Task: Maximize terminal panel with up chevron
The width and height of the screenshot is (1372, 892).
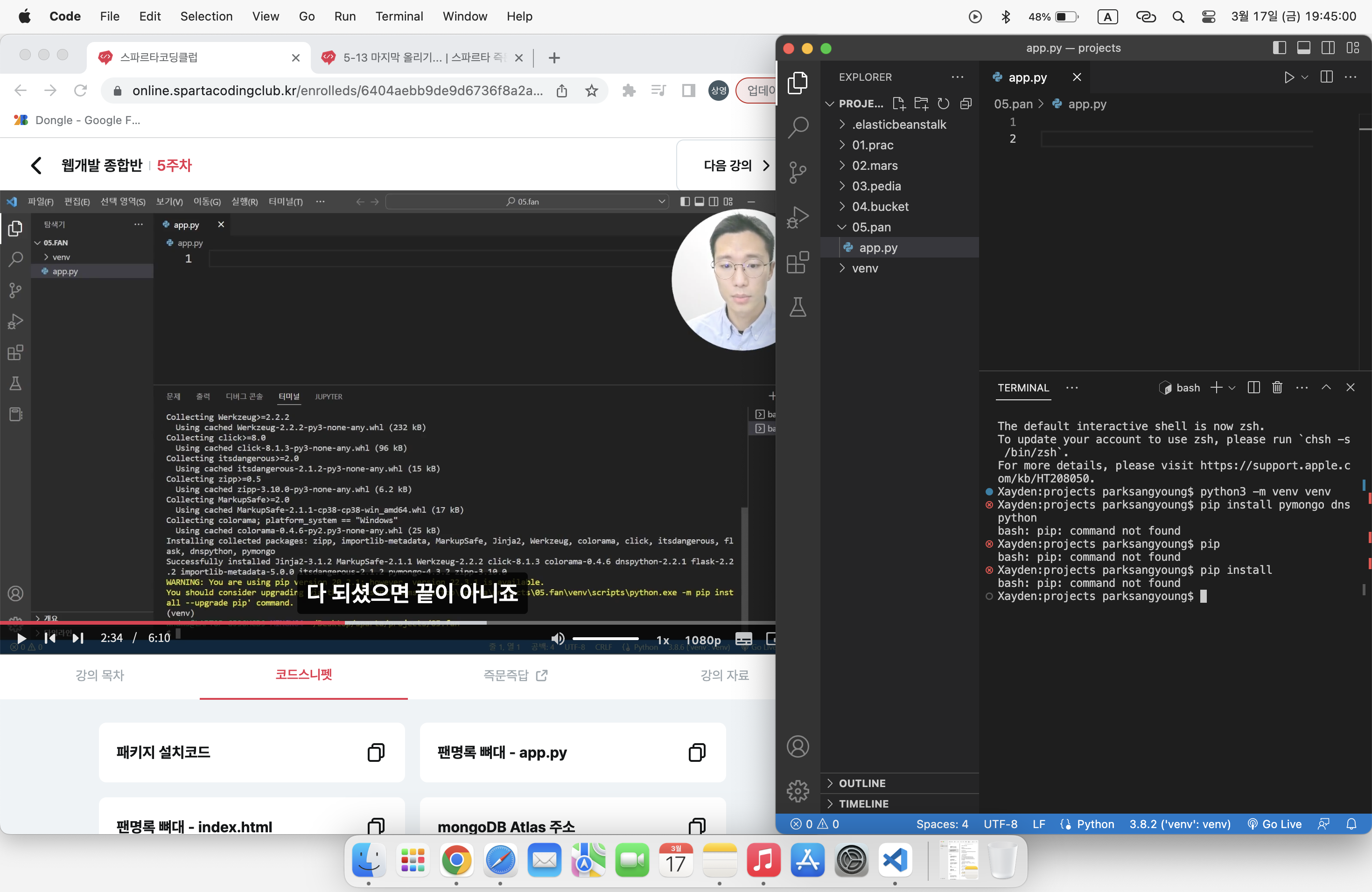Action: click(1326, 388)
